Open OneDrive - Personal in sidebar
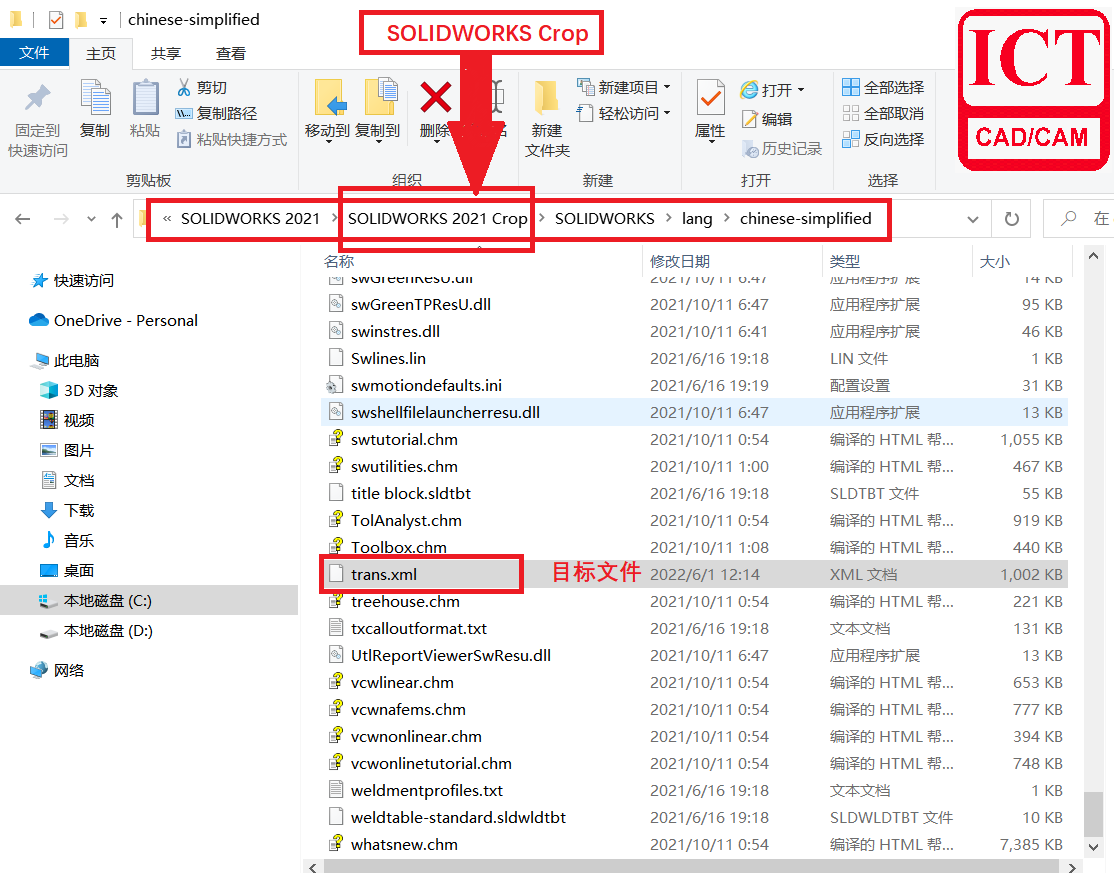The height and width of the screenshot is (873, 1114). pos(114,320)
